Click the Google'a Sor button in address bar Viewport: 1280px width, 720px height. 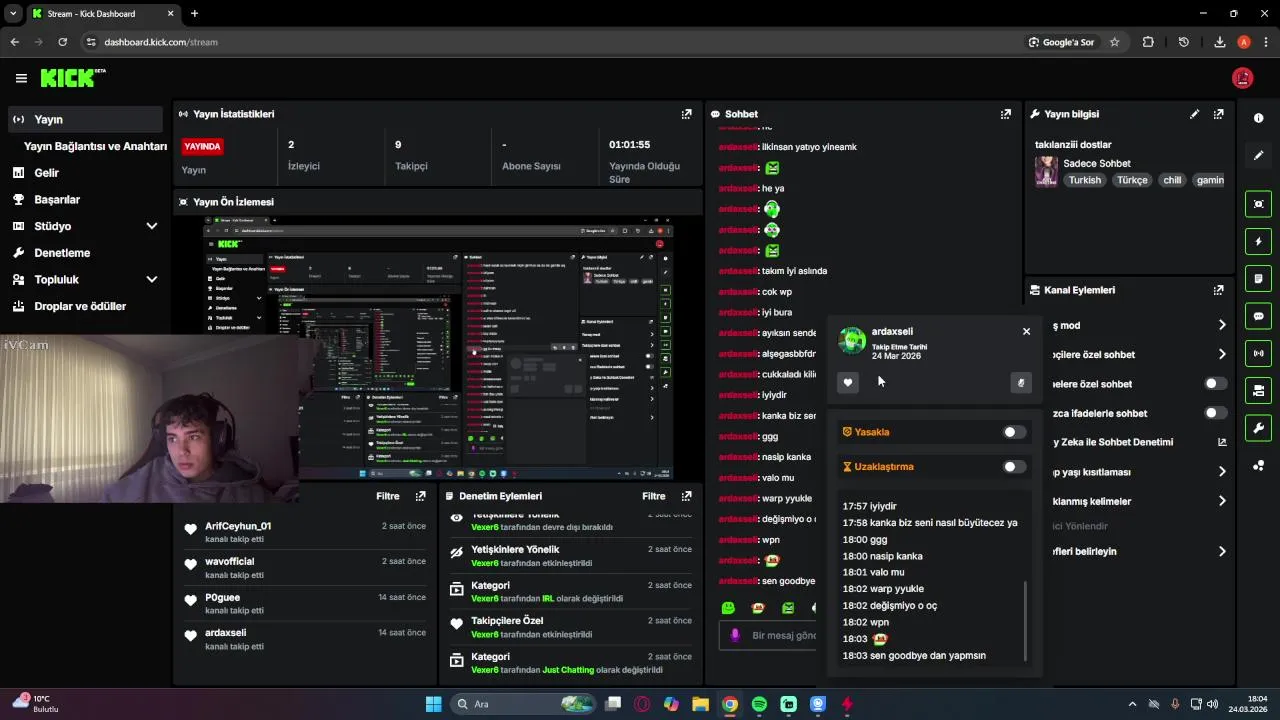point(1061,42)
